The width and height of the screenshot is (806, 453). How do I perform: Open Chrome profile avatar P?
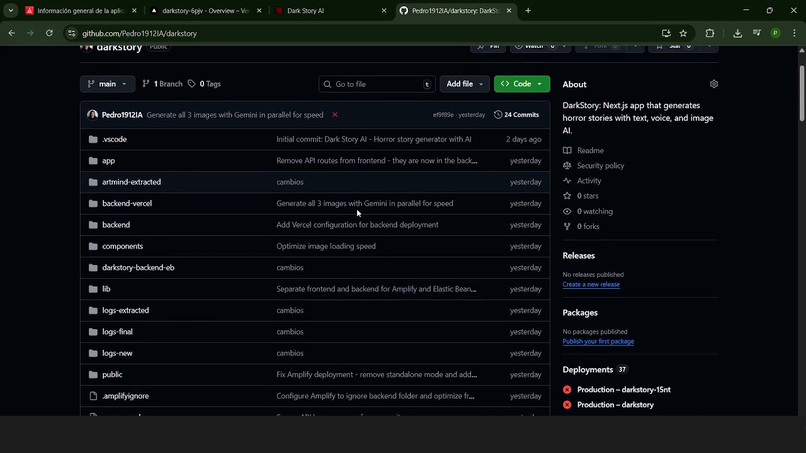tap(776, 33)
